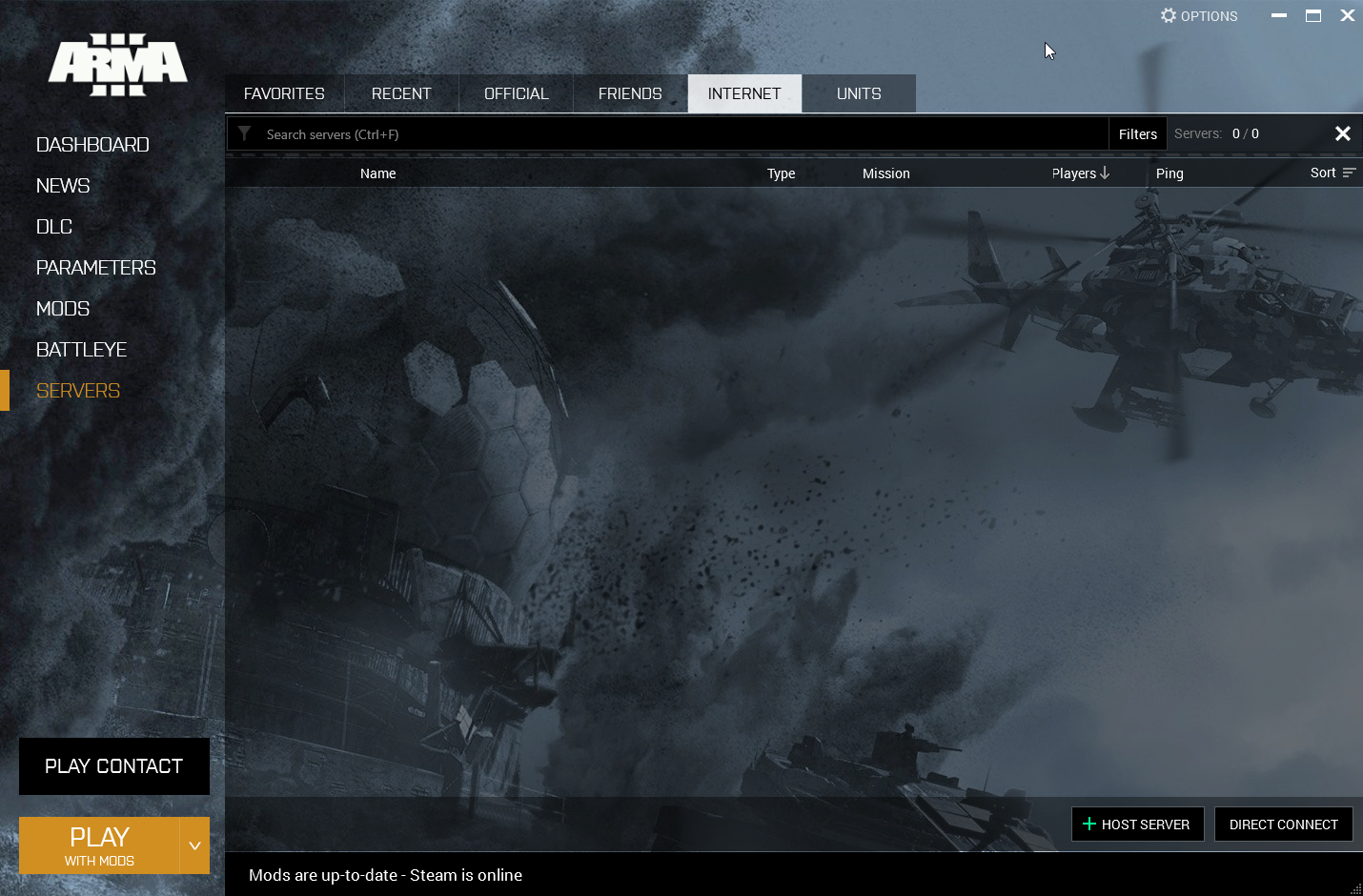The width and height of the screenshot is (1363, 896).
Task: Expand the Play button dropdown arrow
Action: (x=194, y=845)
